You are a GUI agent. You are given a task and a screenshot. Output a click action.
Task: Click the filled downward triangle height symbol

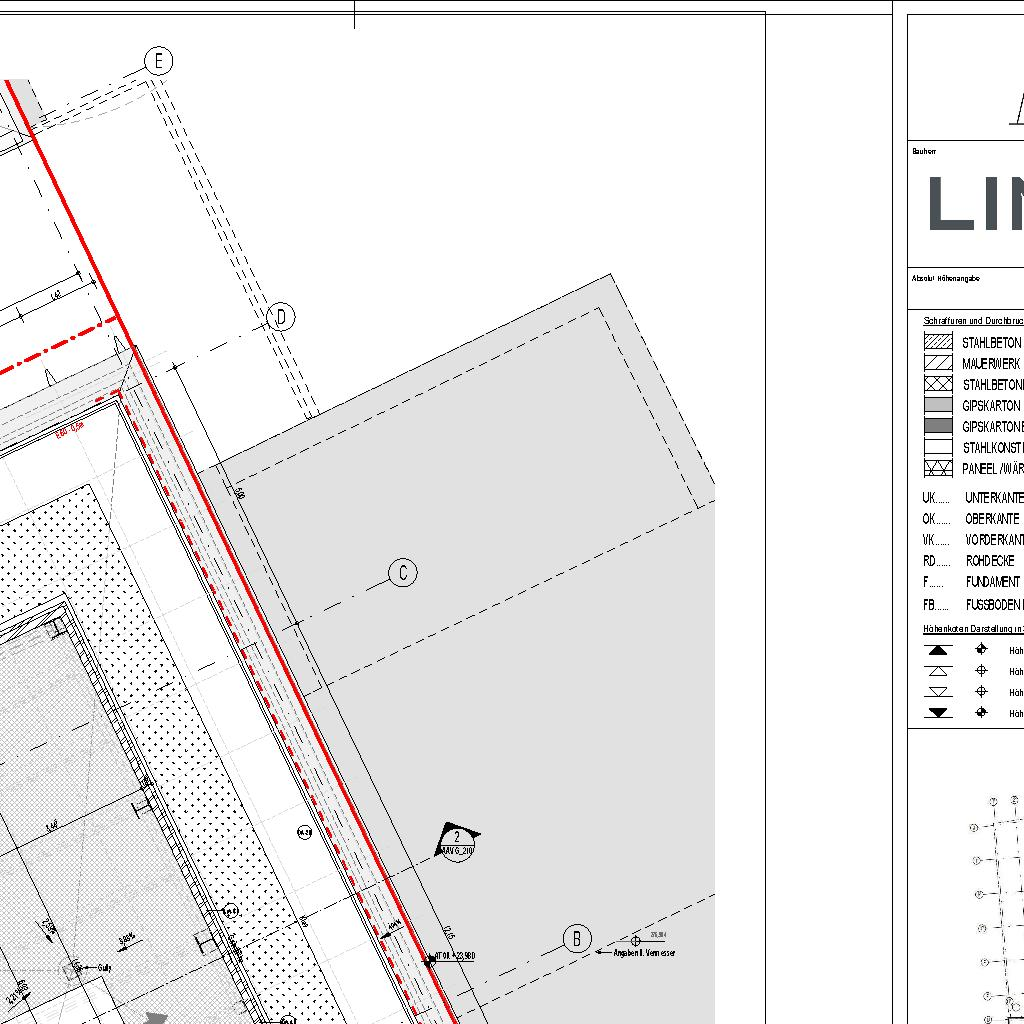tap(938, 713)
